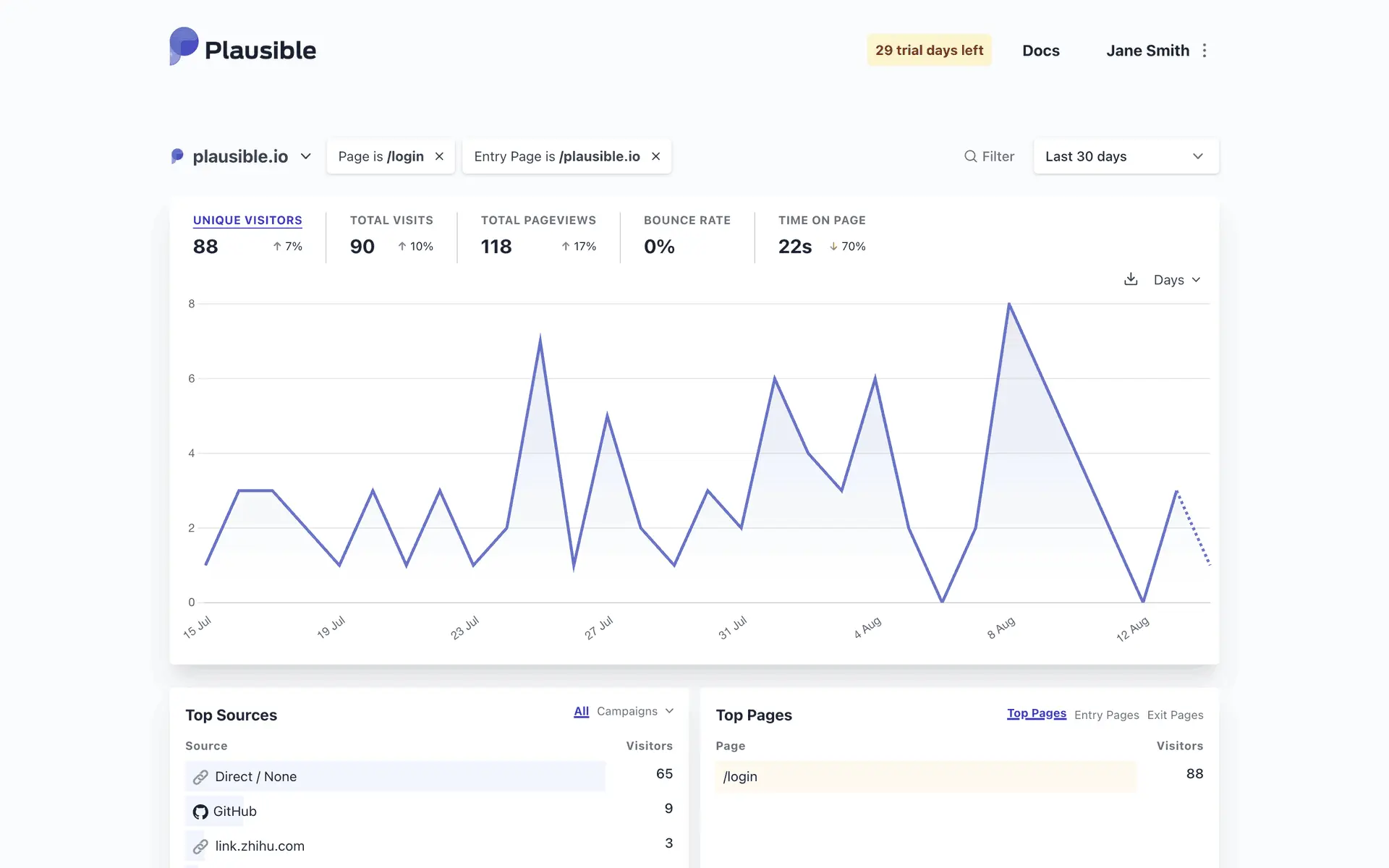The width and height of the screenshot is (1389, 868).
Task: Open the user menu three-dots icon
Action: click(1205, 51)
